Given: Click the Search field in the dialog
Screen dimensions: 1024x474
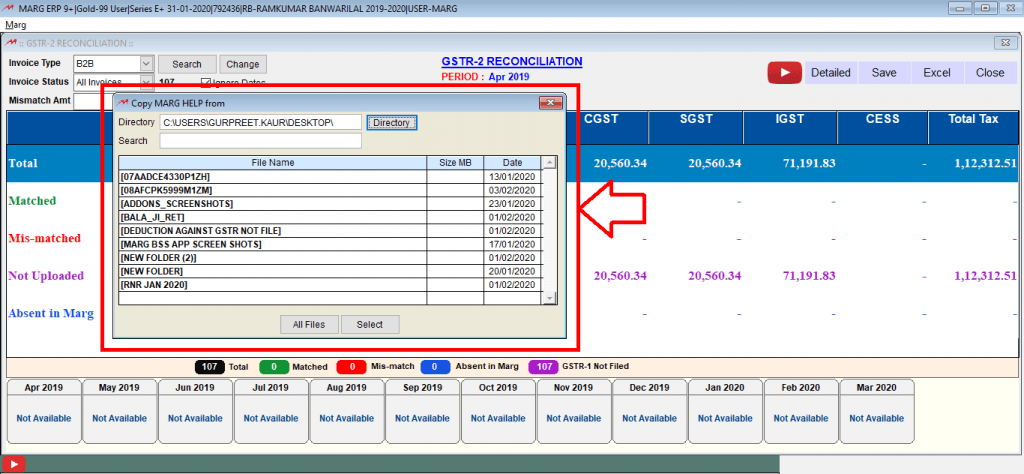Looking at the screenshot, I should click(261, 140).
